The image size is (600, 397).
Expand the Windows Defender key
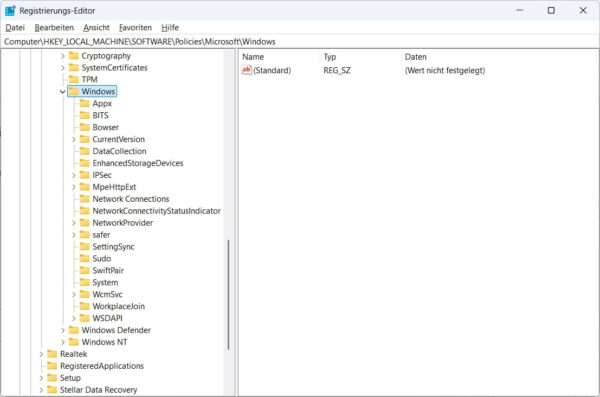click(x=63, y=330)
